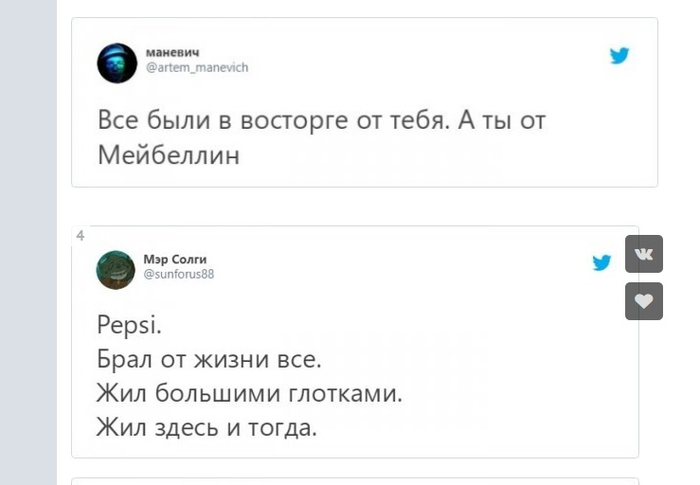Click the line "Жил большими глотками."
The image size is (700, 485).
pyautogui.click(x=249, y=393)
